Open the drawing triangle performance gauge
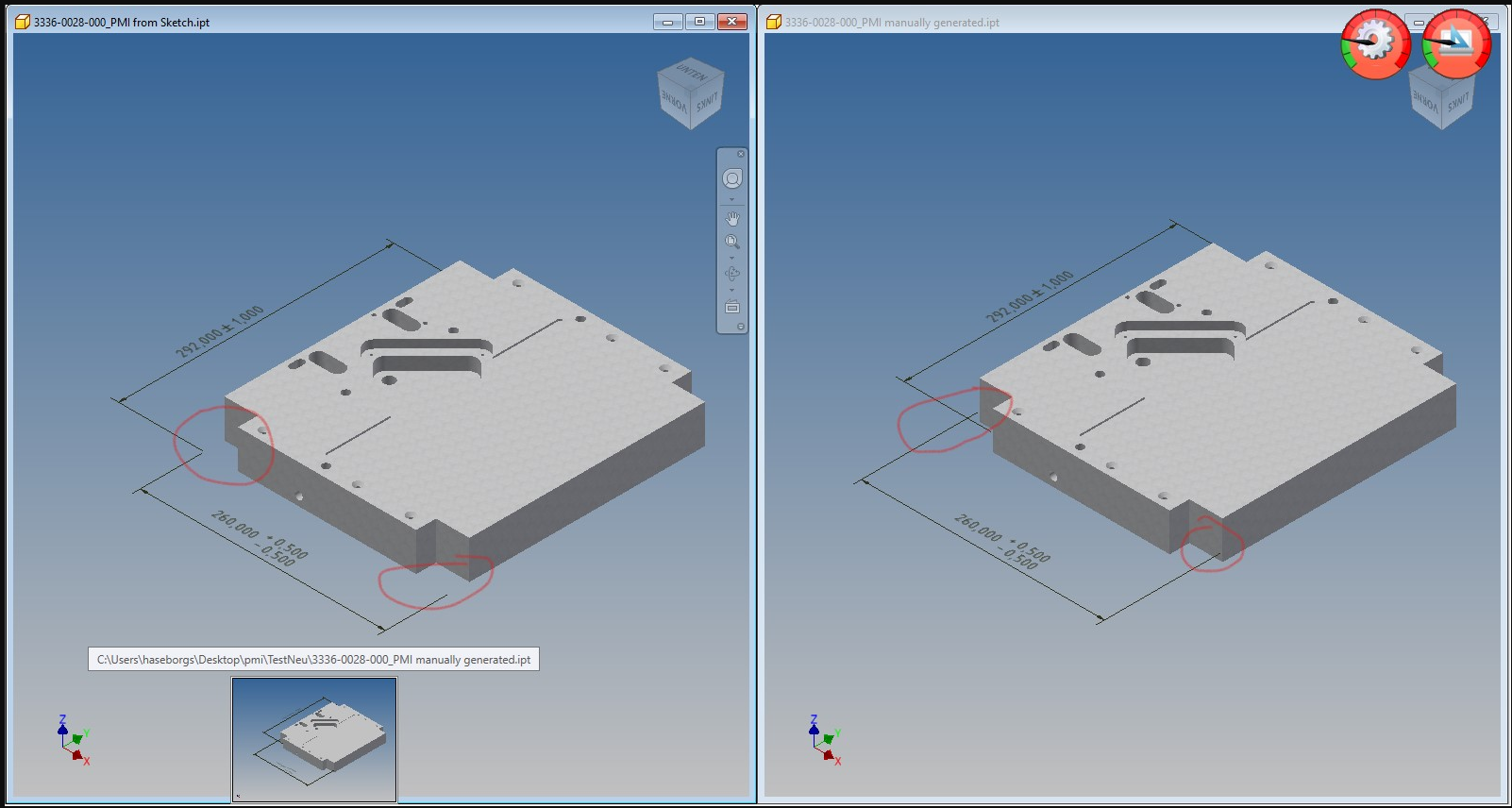Viewport: 1512px width, 808px height. 1456,44
